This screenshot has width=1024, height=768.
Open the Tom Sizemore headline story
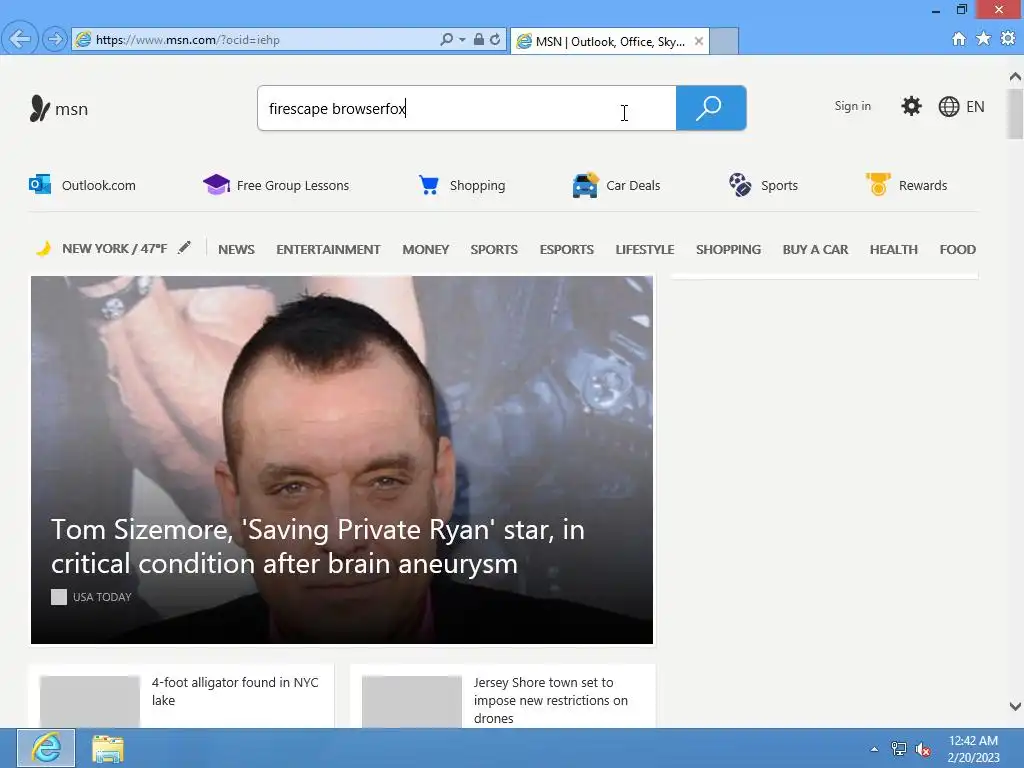click(318, 547)
